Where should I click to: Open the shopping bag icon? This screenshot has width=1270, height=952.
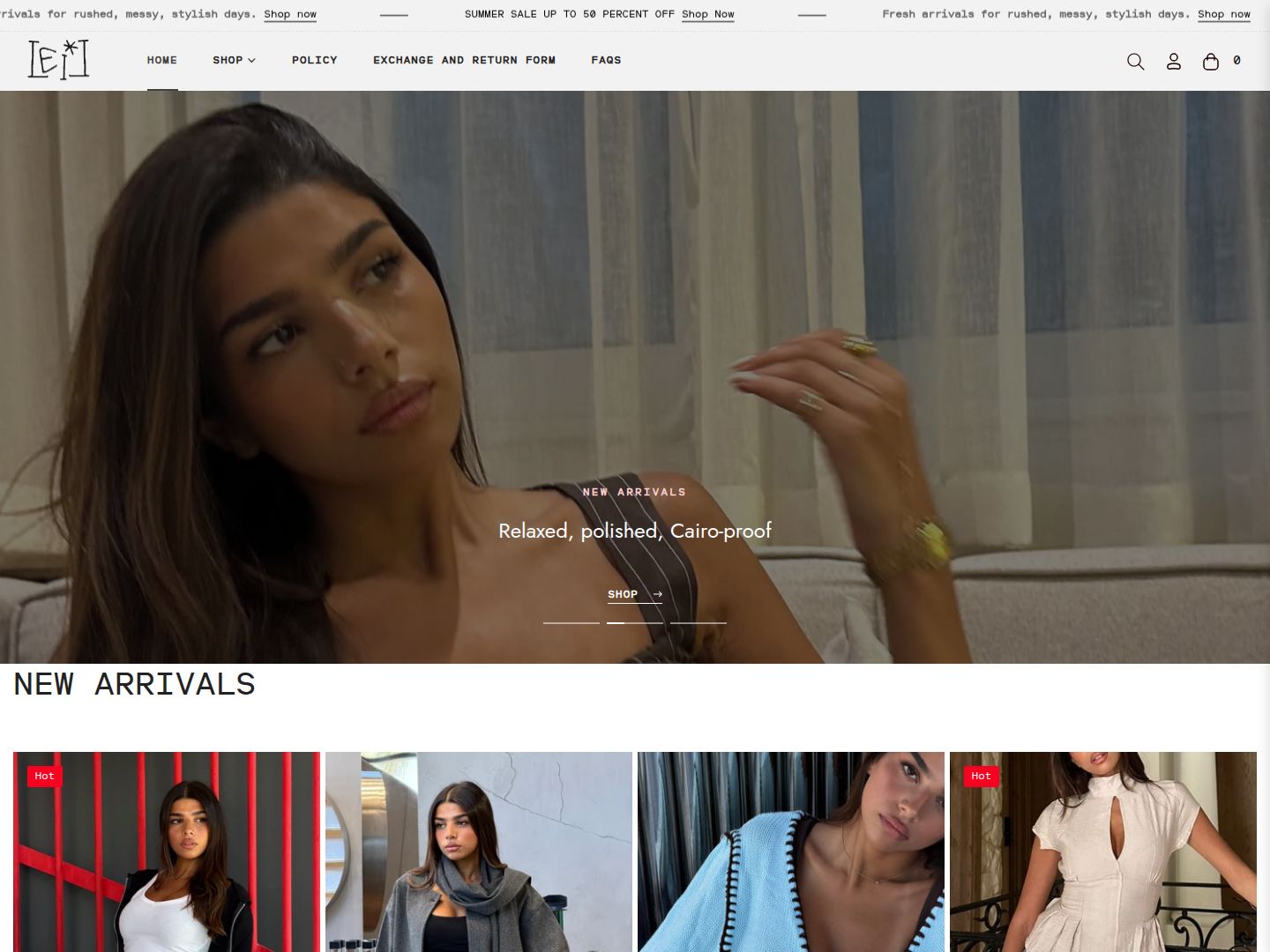1211,61
